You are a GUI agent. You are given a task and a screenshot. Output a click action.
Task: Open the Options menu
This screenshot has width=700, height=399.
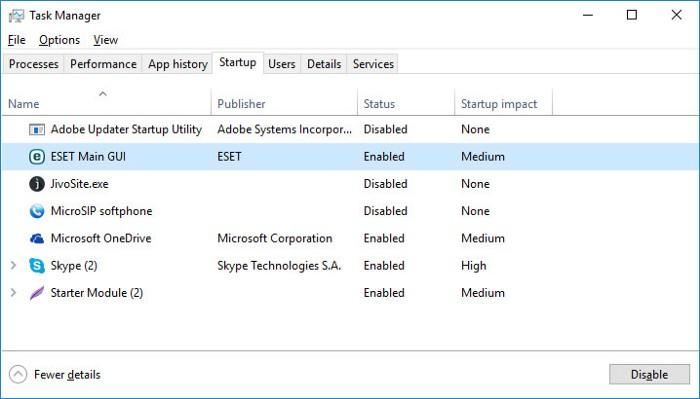pyautogui.click(x=59, y=40)
